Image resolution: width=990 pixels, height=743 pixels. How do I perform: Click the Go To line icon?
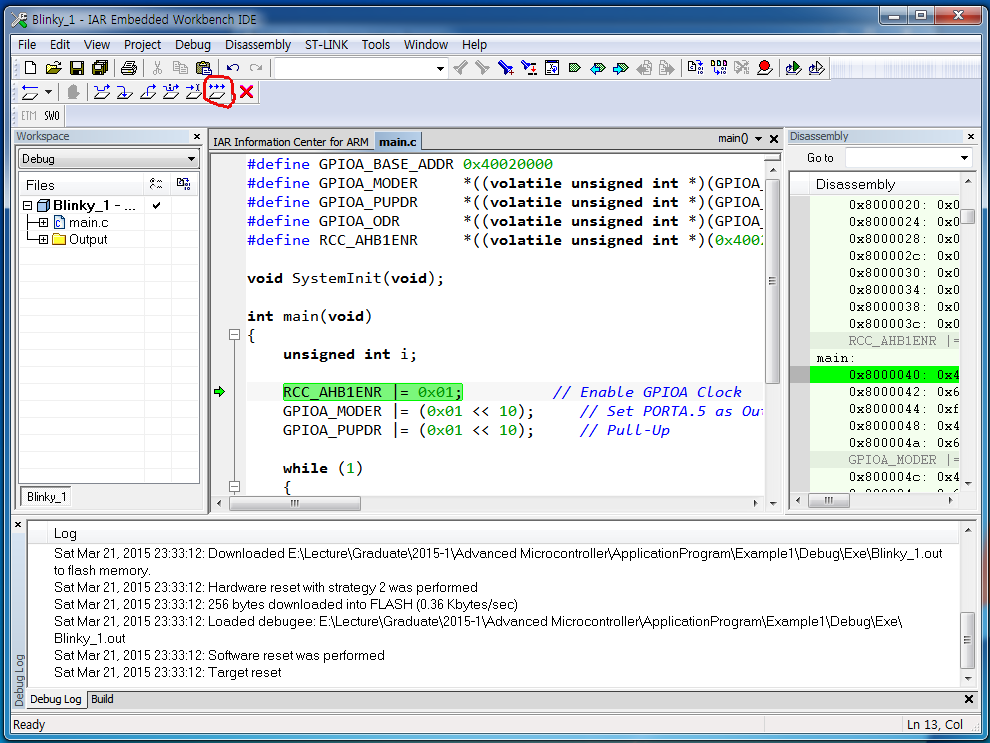coord(552,68)
